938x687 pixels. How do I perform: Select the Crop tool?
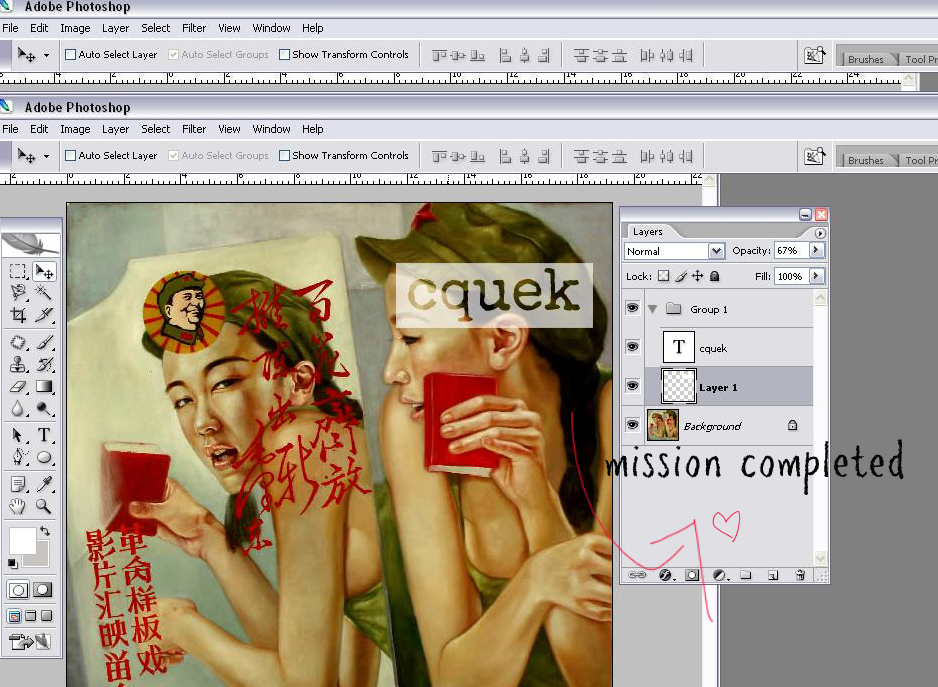(x=19, y=314)
